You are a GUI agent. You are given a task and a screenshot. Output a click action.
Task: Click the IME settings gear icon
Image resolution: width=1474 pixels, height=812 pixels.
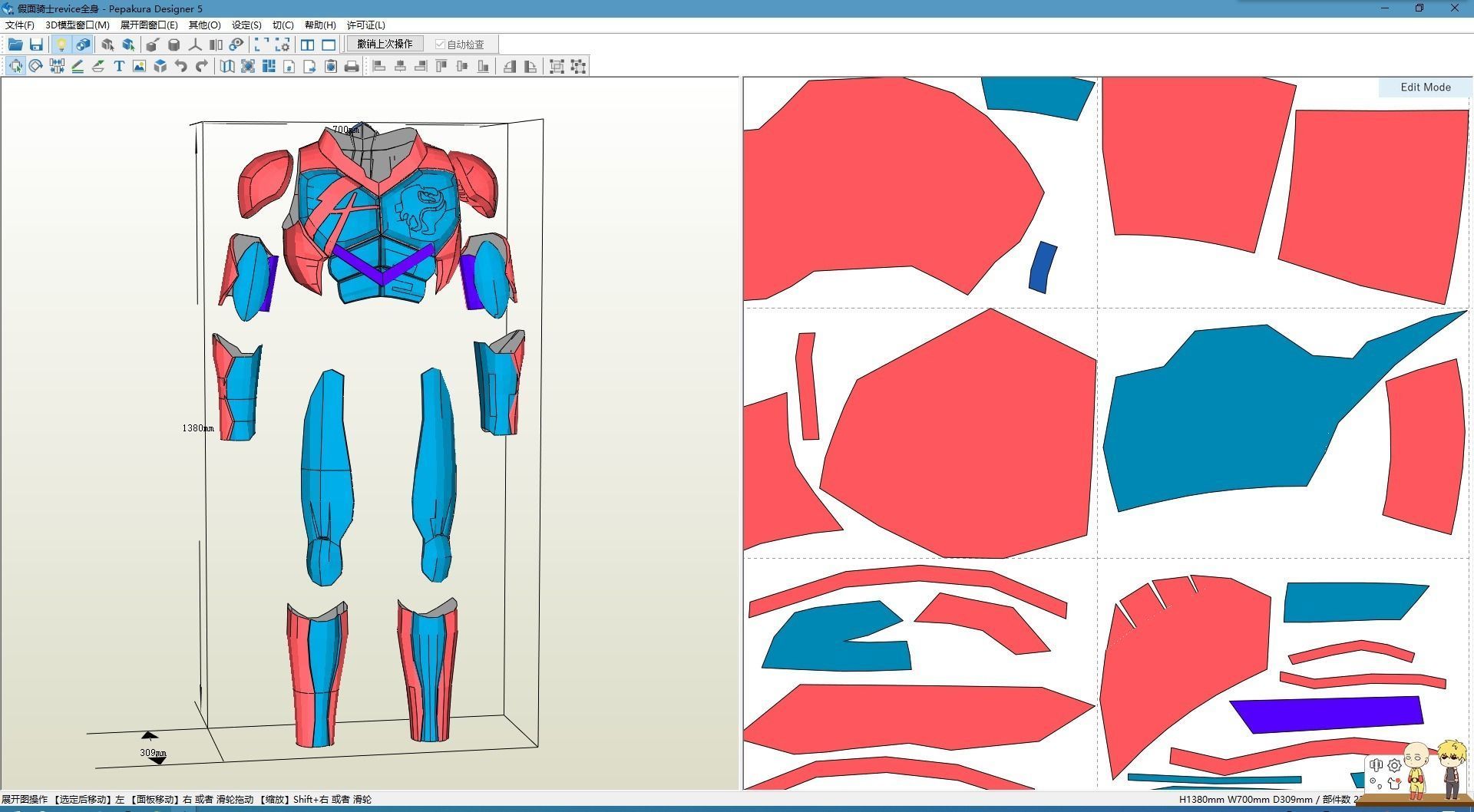[x=1395, y=765]
